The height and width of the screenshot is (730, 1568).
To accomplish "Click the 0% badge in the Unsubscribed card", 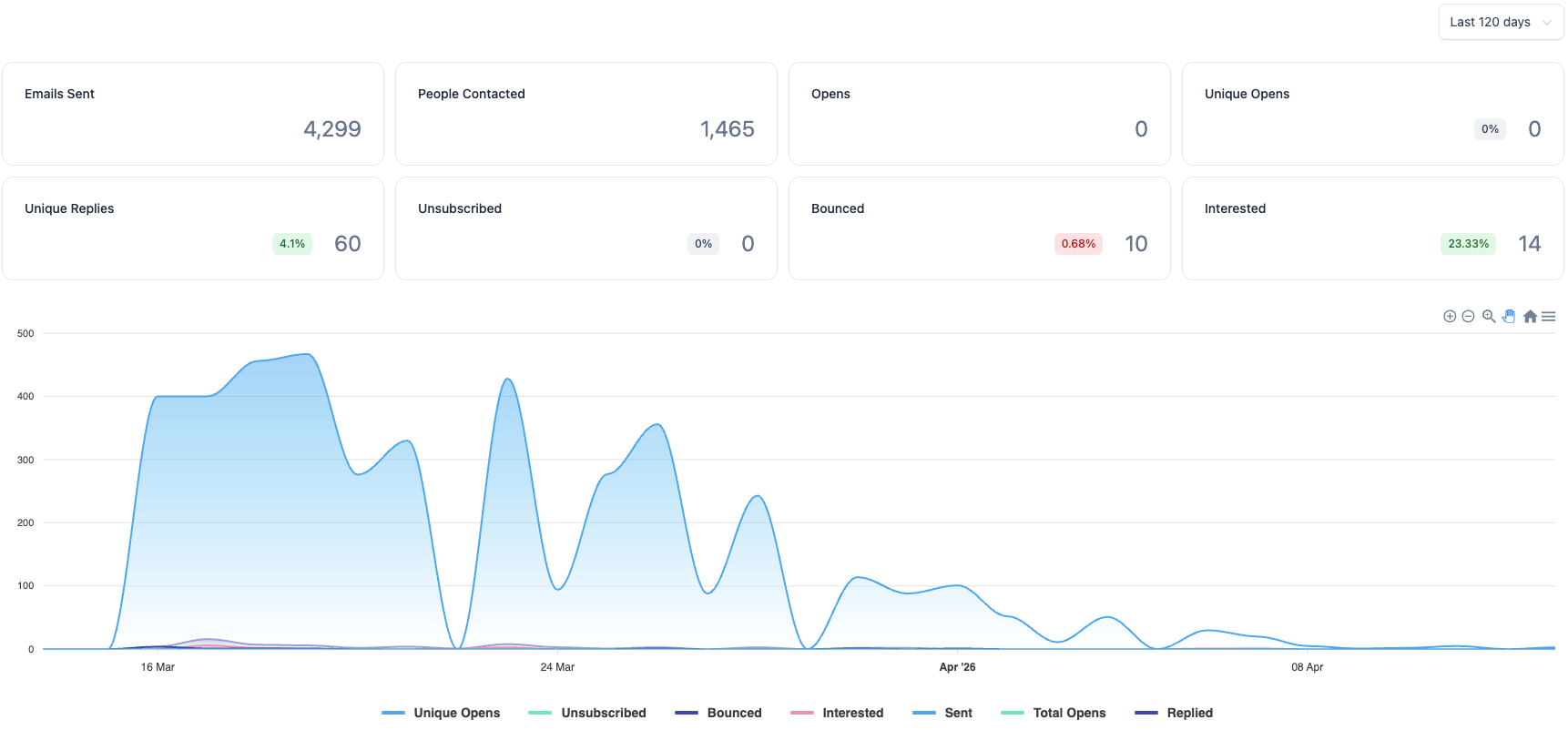I will click(704, 244).
